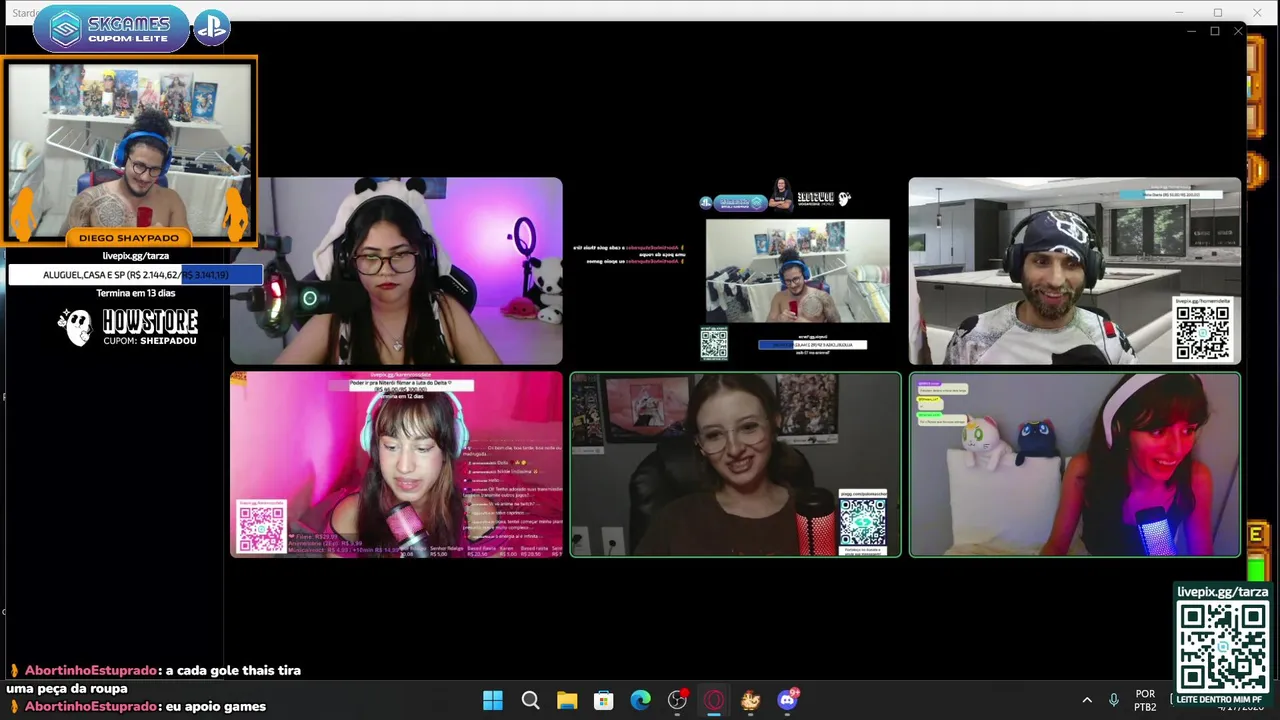Click the QR code in pink-room tile

point(261,527)
